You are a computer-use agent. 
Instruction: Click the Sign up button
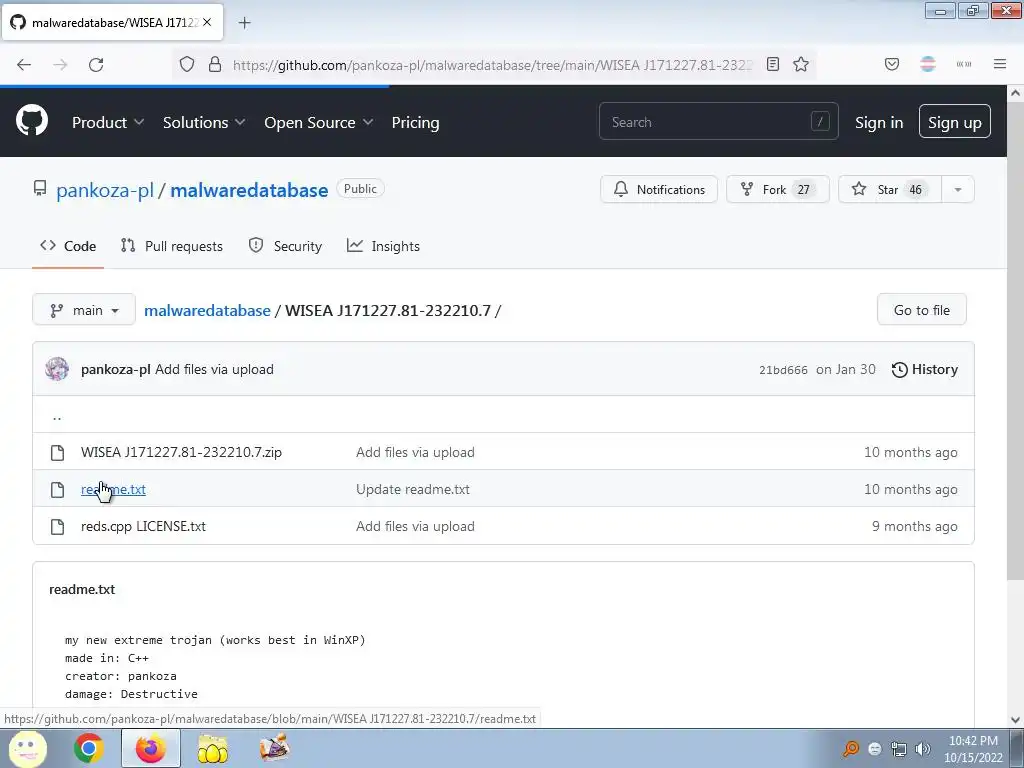[954, 121]
